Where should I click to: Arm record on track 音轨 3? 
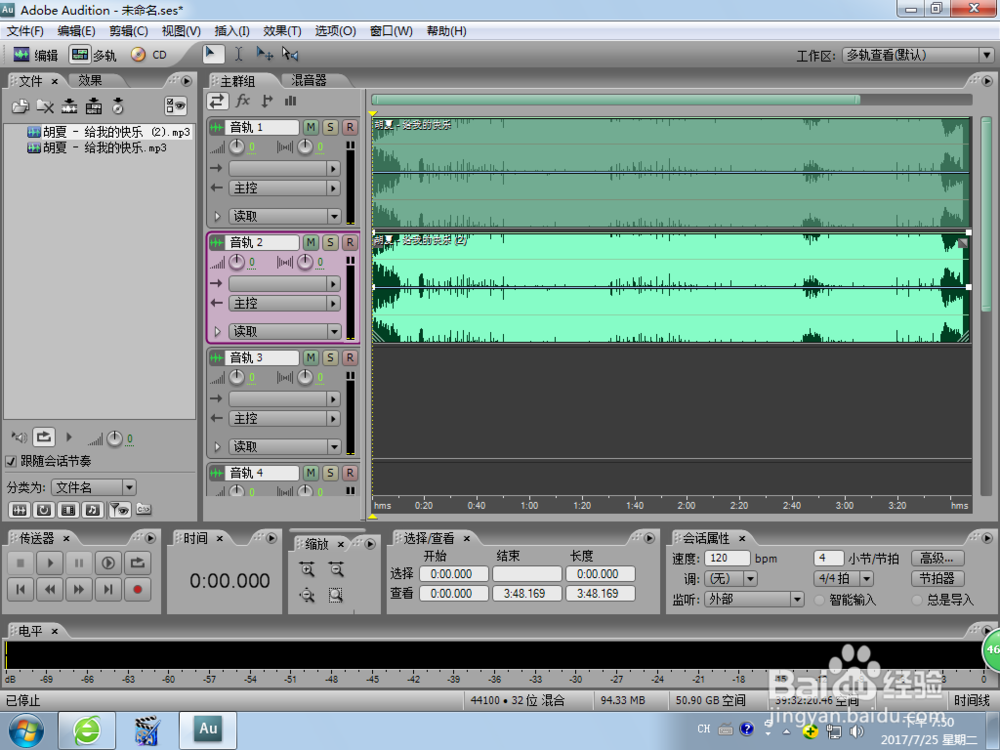point(350,358)
